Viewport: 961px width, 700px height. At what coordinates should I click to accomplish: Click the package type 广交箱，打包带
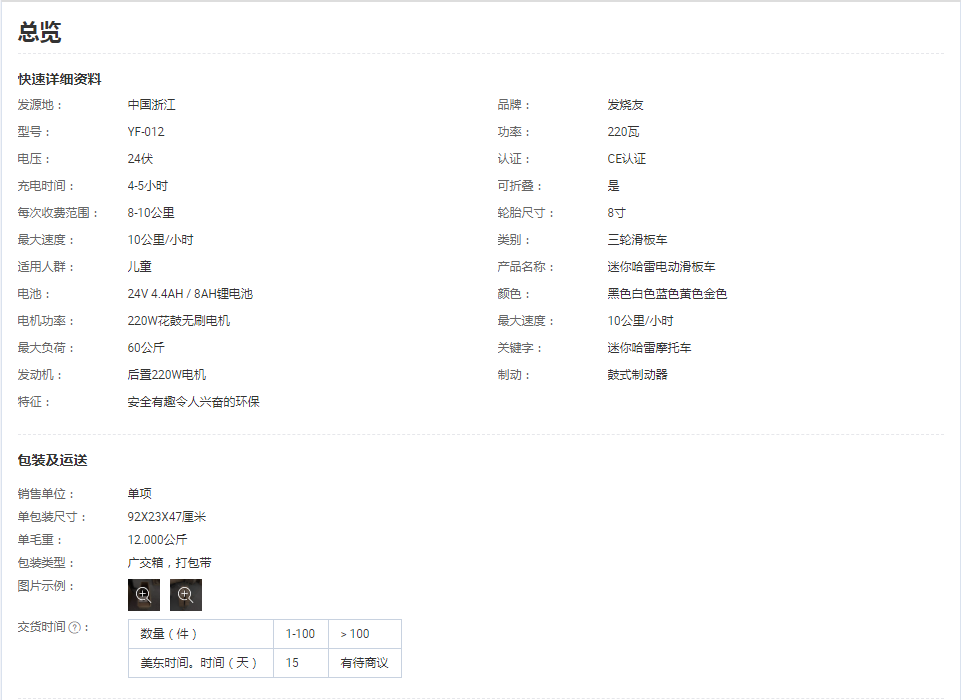click(170, 563)
